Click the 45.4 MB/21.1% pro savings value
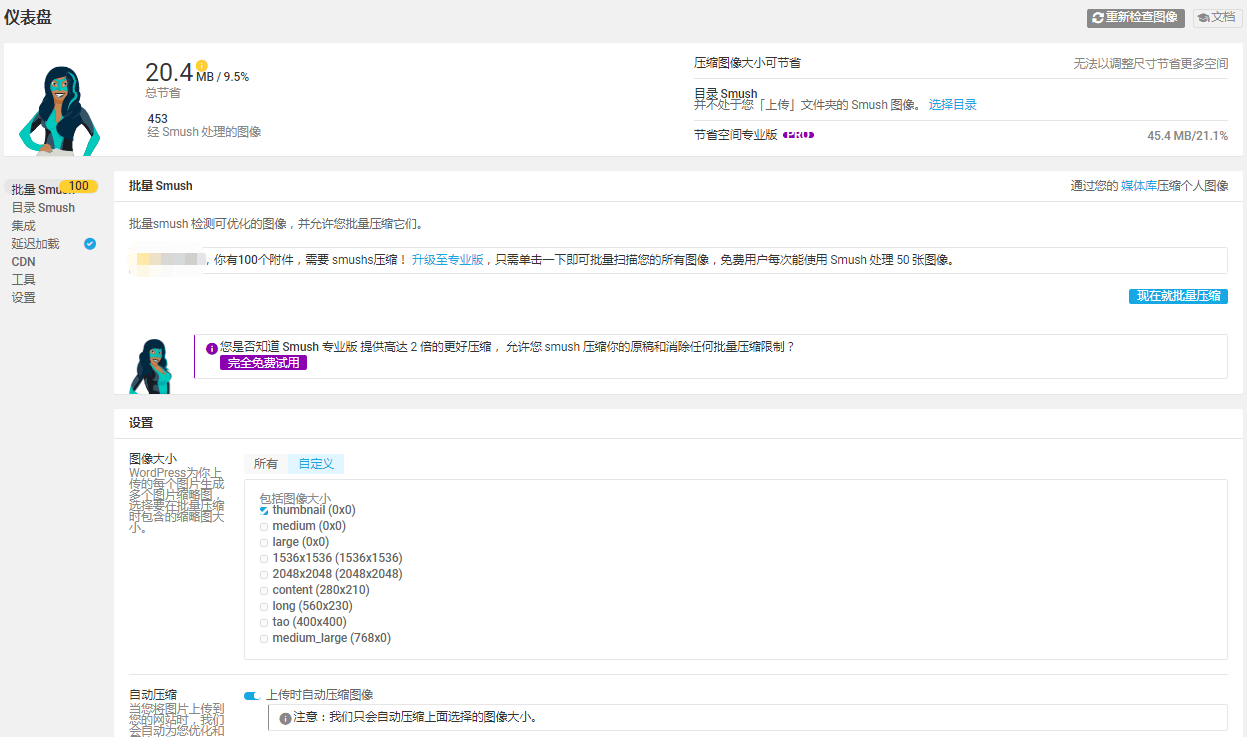 tap(1188, 136)
